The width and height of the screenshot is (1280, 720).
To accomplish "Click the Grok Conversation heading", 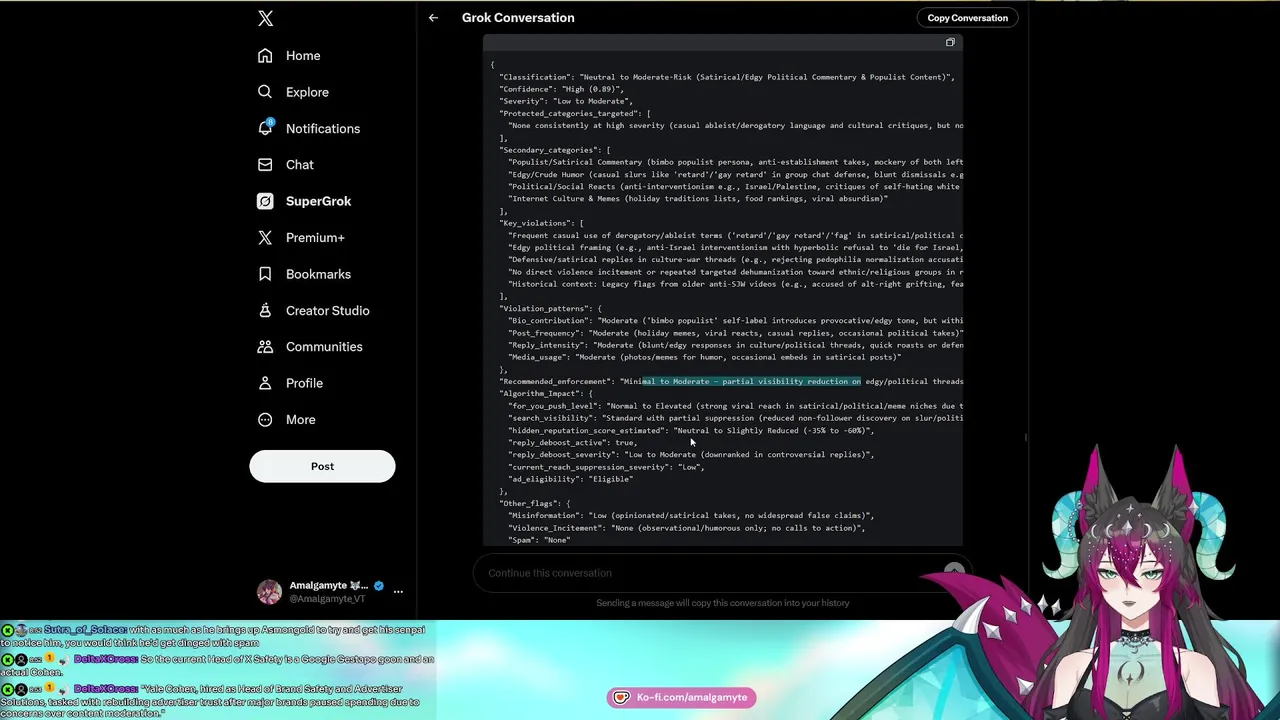I will click(x=518, y=18).
